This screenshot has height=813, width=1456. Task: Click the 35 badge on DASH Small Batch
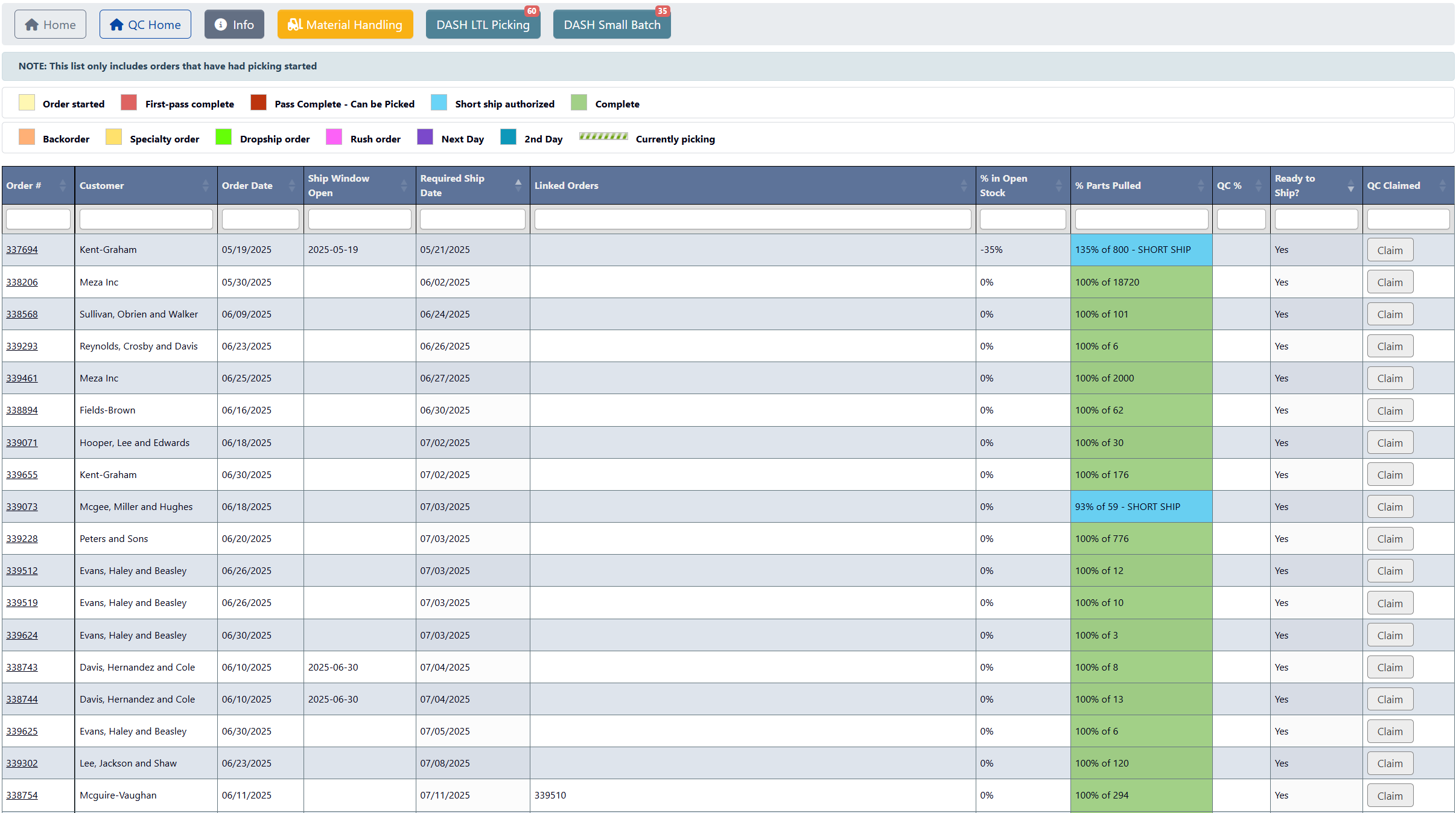coord(662,11)
